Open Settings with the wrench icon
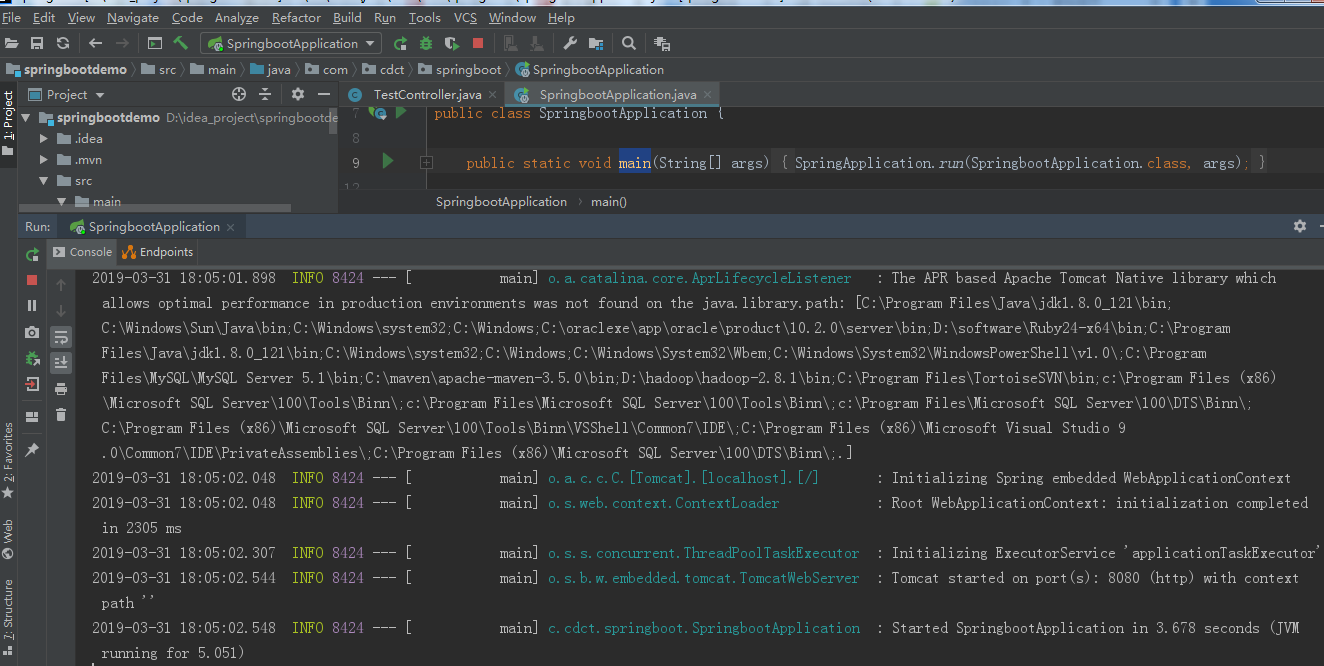 [x=570, y=43]
